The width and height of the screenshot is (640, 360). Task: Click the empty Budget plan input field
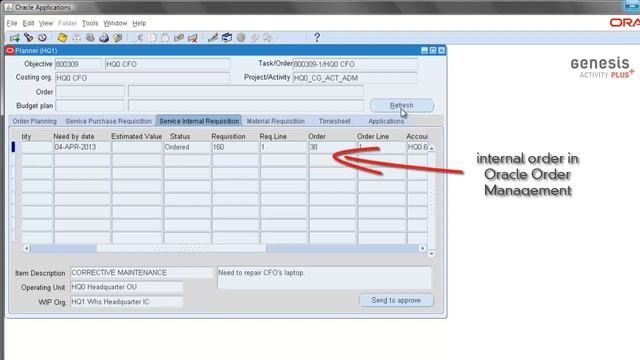[90, 106]
